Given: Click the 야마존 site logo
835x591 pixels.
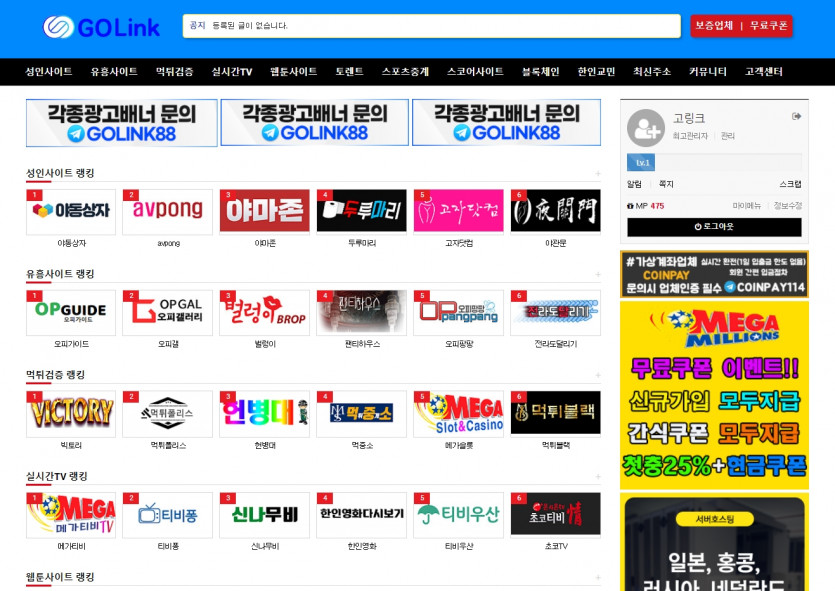Looking at the screenshot, I should coord(264,211).
